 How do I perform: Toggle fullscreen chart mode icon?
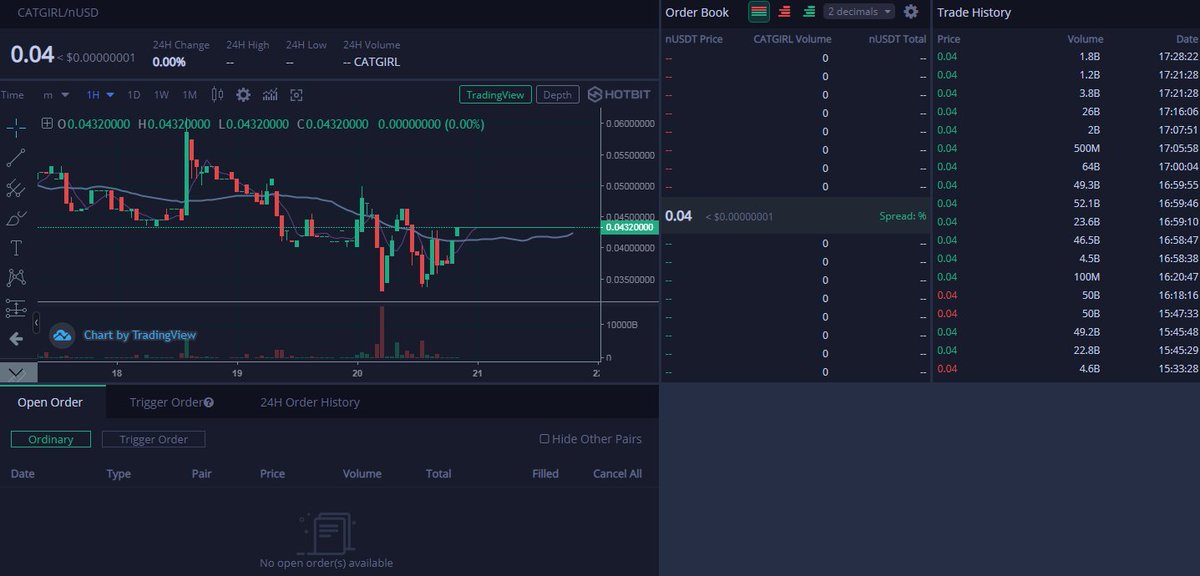(x=296, y=95)
